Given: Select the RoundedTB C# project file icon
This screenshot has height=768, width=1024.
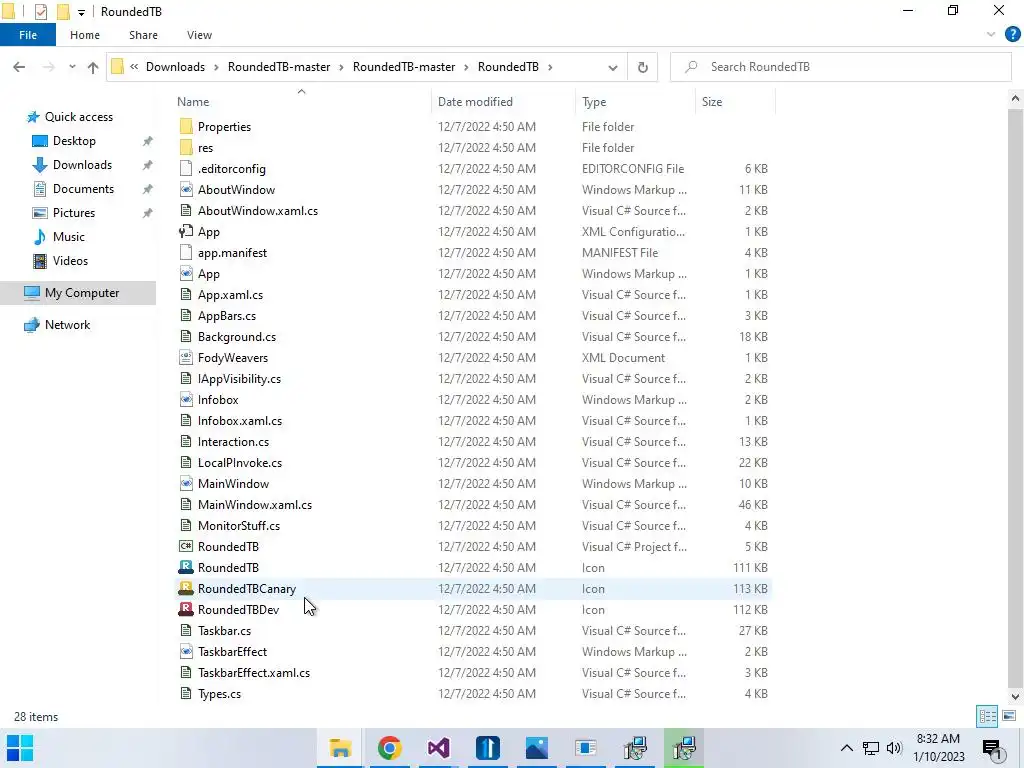Looking at the screenshot, I should [x=186, y=547].
